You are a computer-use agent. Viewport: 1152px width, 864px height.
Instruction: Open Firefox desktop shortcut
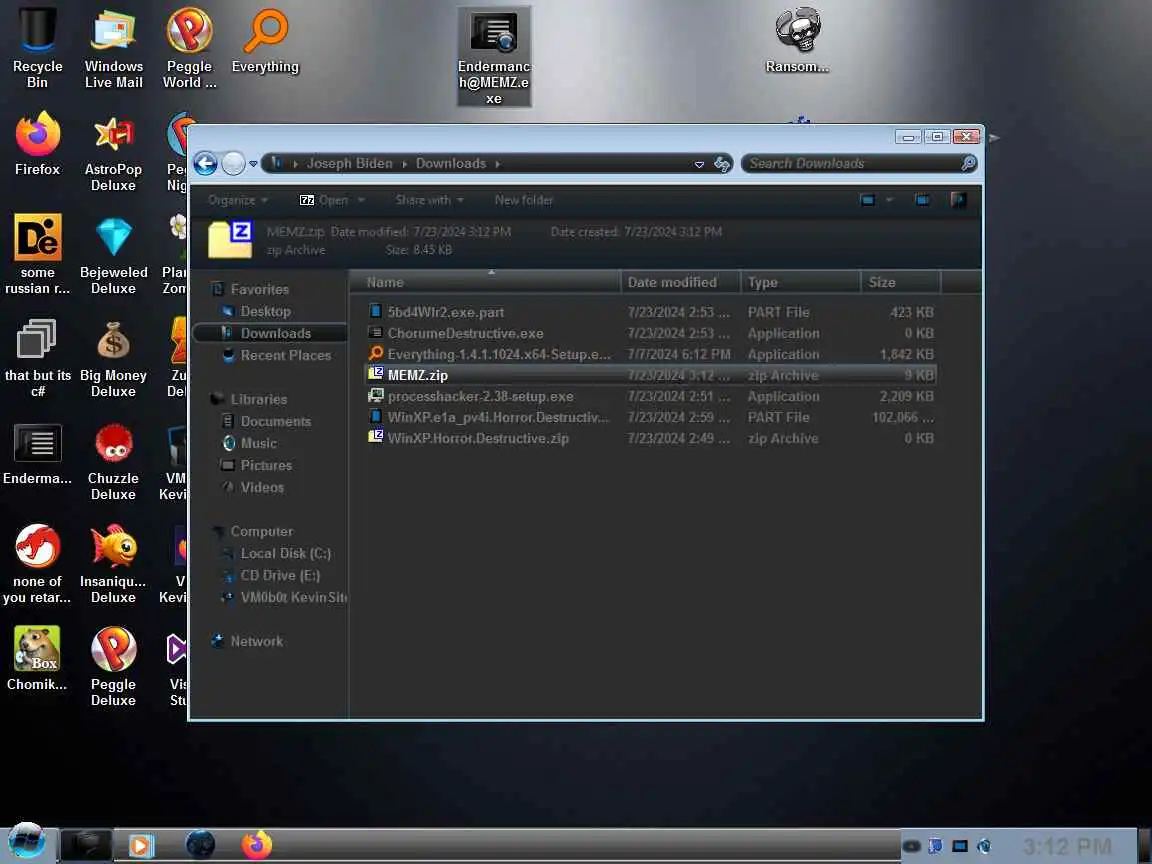[x=37, y=144]
